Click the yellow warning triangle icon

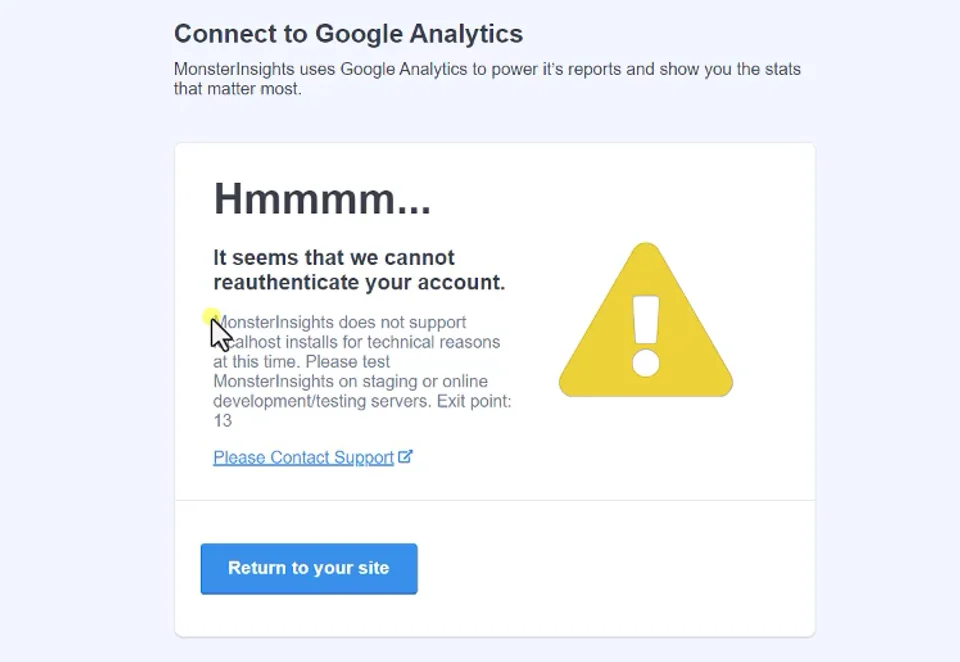coord(646,320)
